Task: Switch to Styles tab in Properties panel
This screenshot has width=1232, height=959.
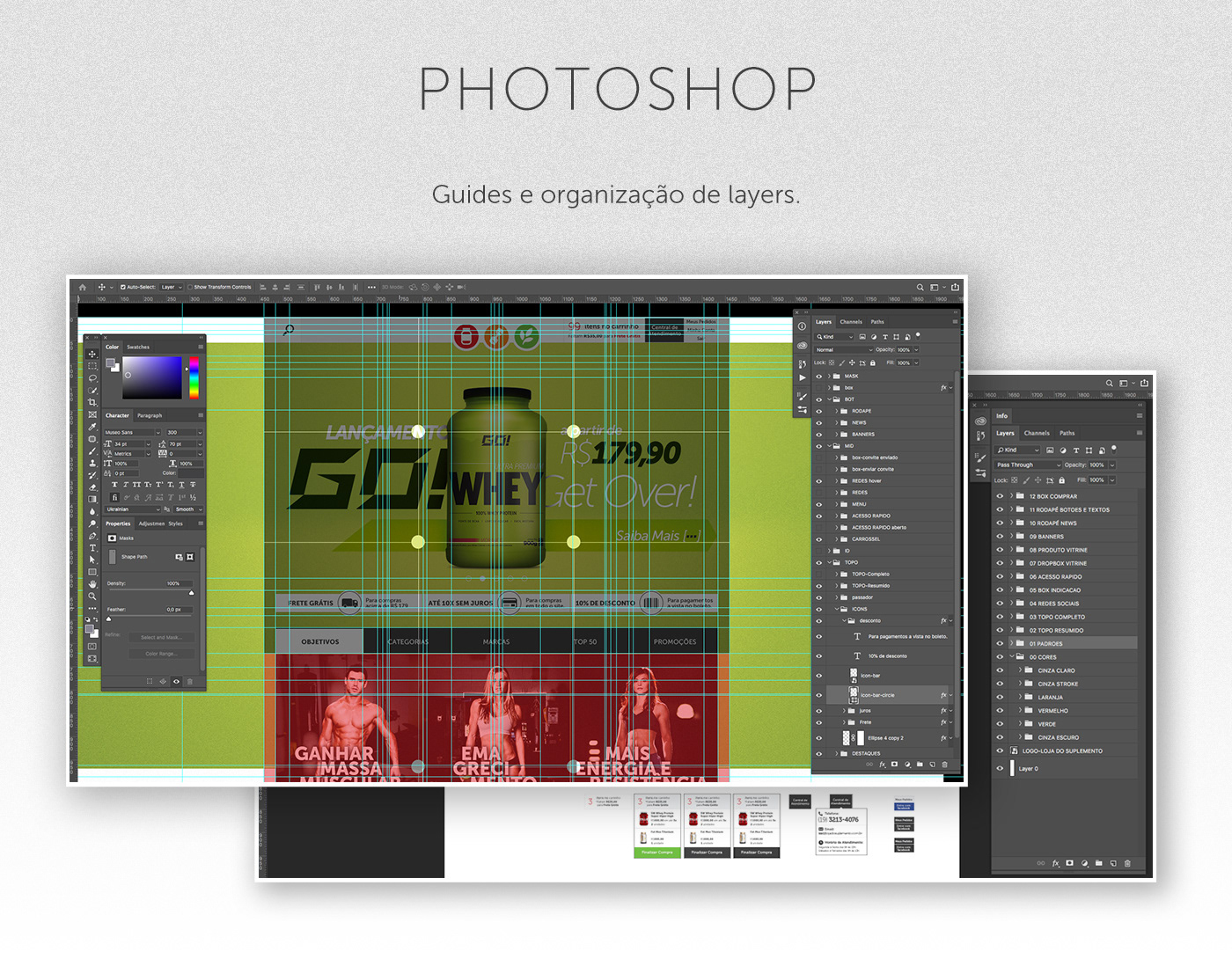Action: pyautogui.click(x=176, y=523)
